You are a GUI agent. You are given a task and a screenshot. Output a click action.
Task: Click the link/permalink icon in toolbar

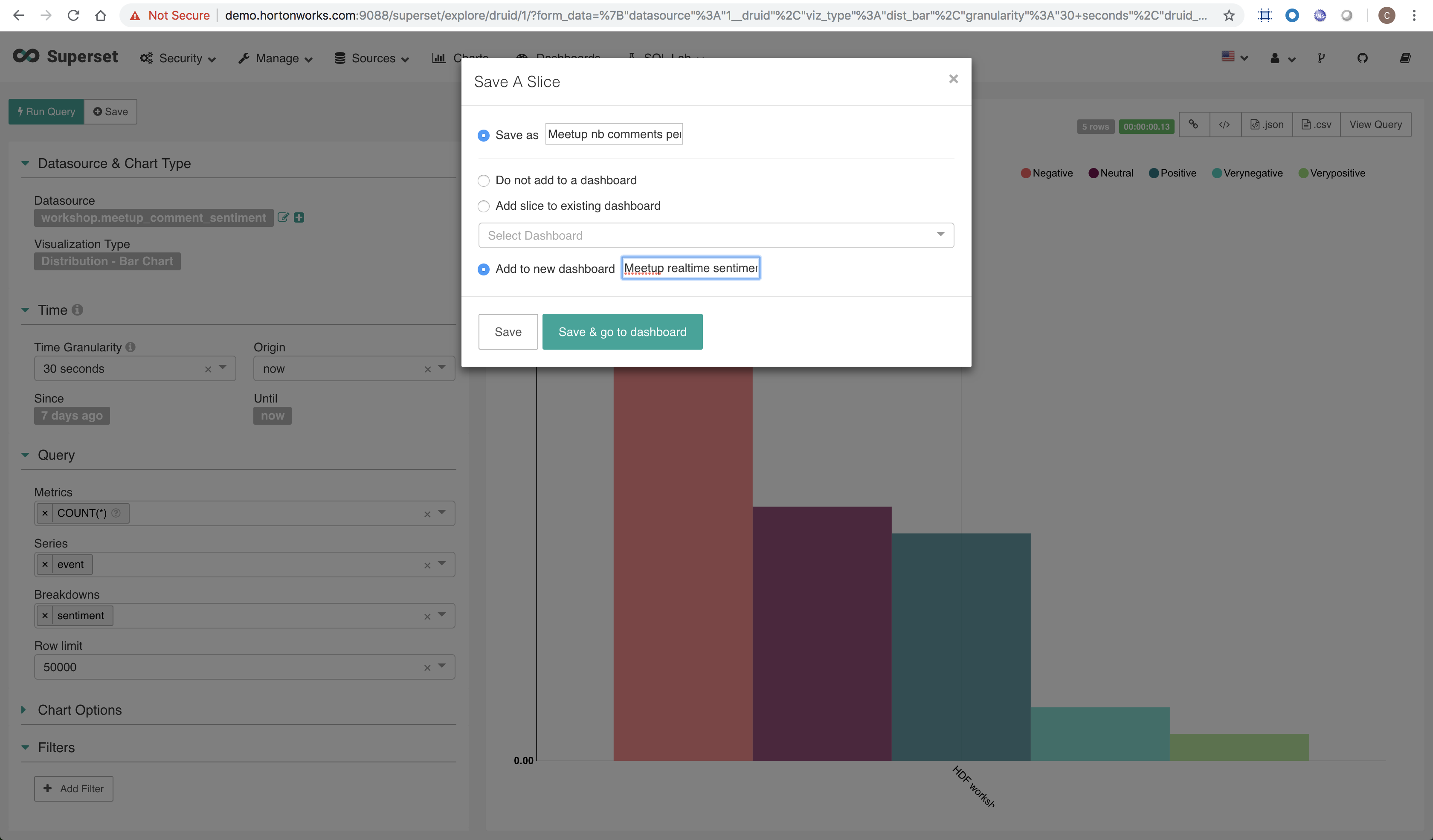point(1195,124)
